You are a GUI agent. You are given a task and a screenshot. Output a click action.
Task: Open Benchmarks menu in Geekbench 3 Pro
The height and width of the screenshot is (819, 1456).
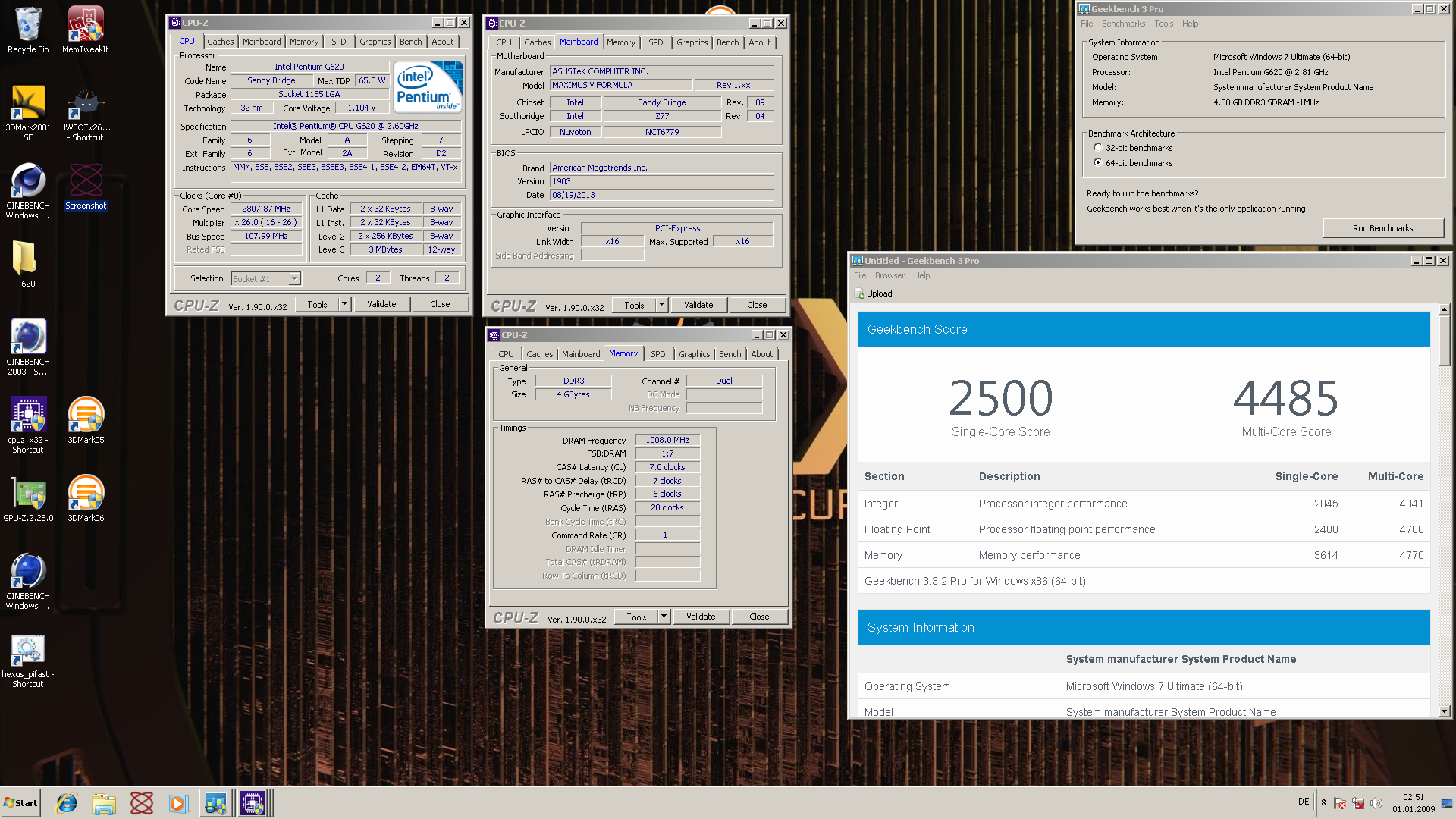1123,24
